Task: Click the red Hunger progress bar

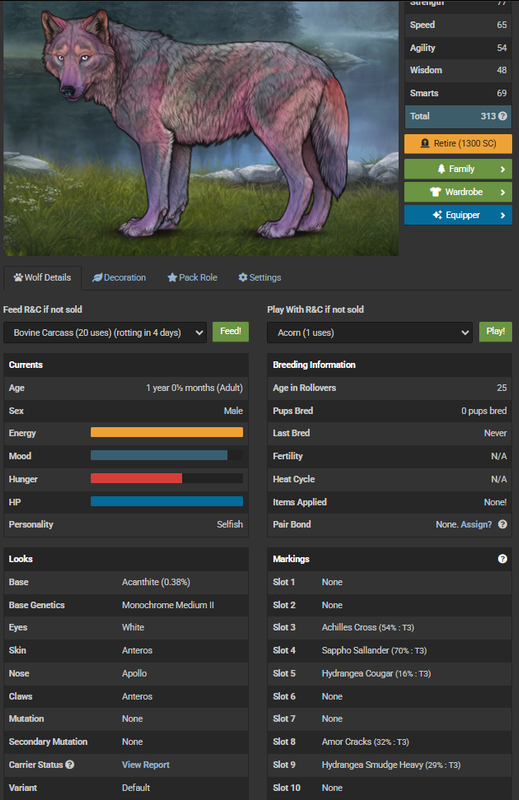Action: coord(136,479)
